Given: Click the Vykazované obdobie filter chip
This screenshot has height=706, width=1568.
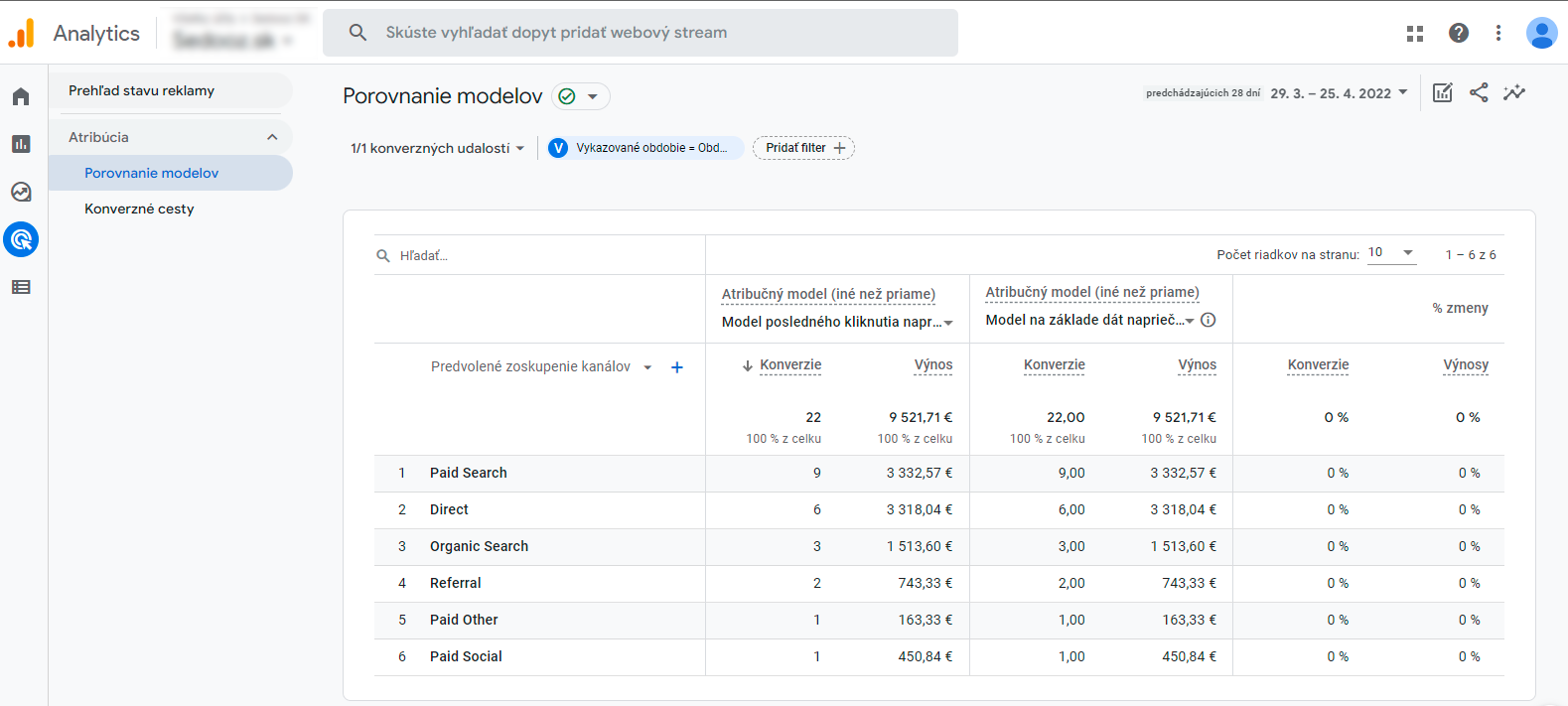Looking at the screenshot, I should coord(645,148).
